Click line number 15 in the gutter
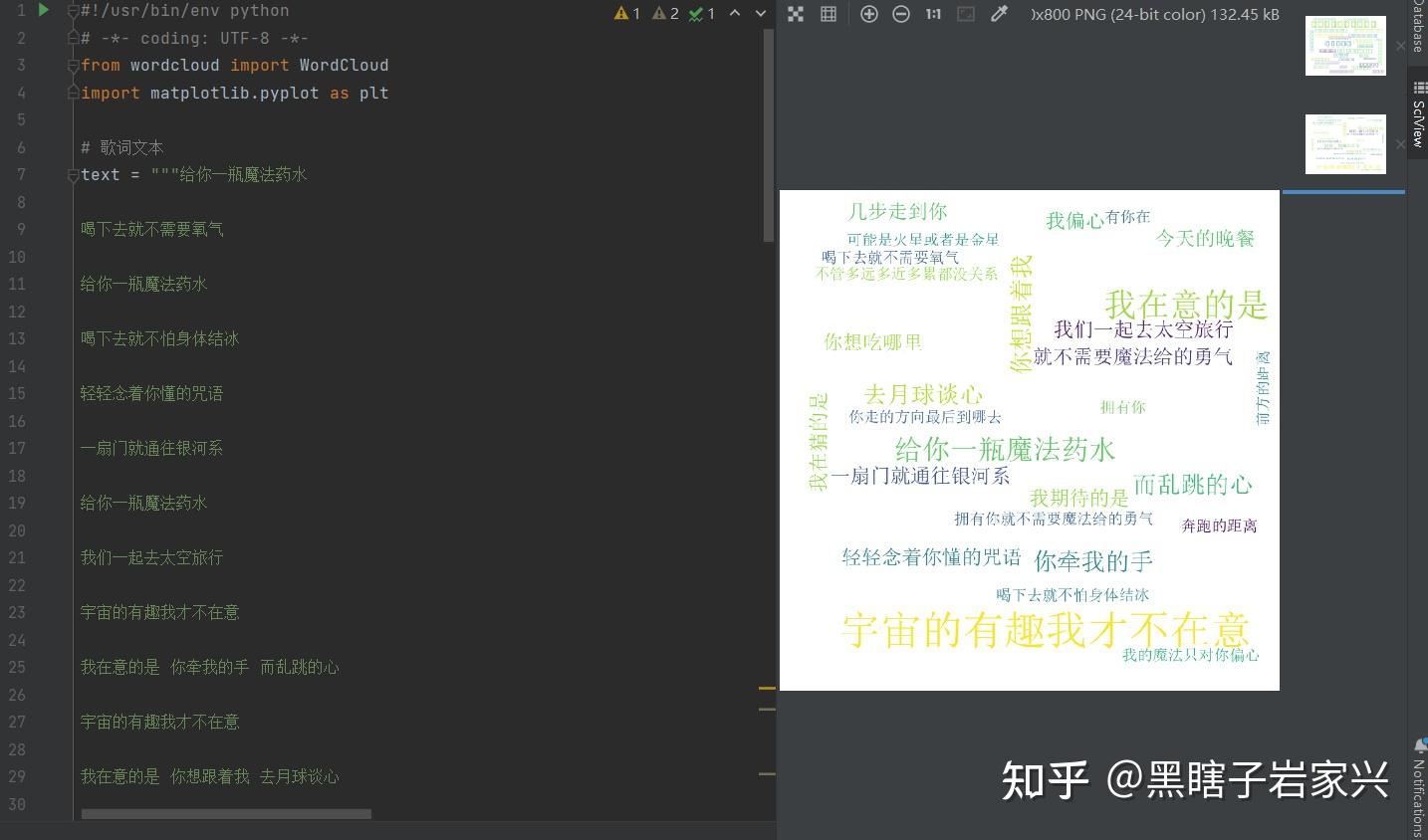Viewport: 1428px width, 840px height. coord(17,393)
